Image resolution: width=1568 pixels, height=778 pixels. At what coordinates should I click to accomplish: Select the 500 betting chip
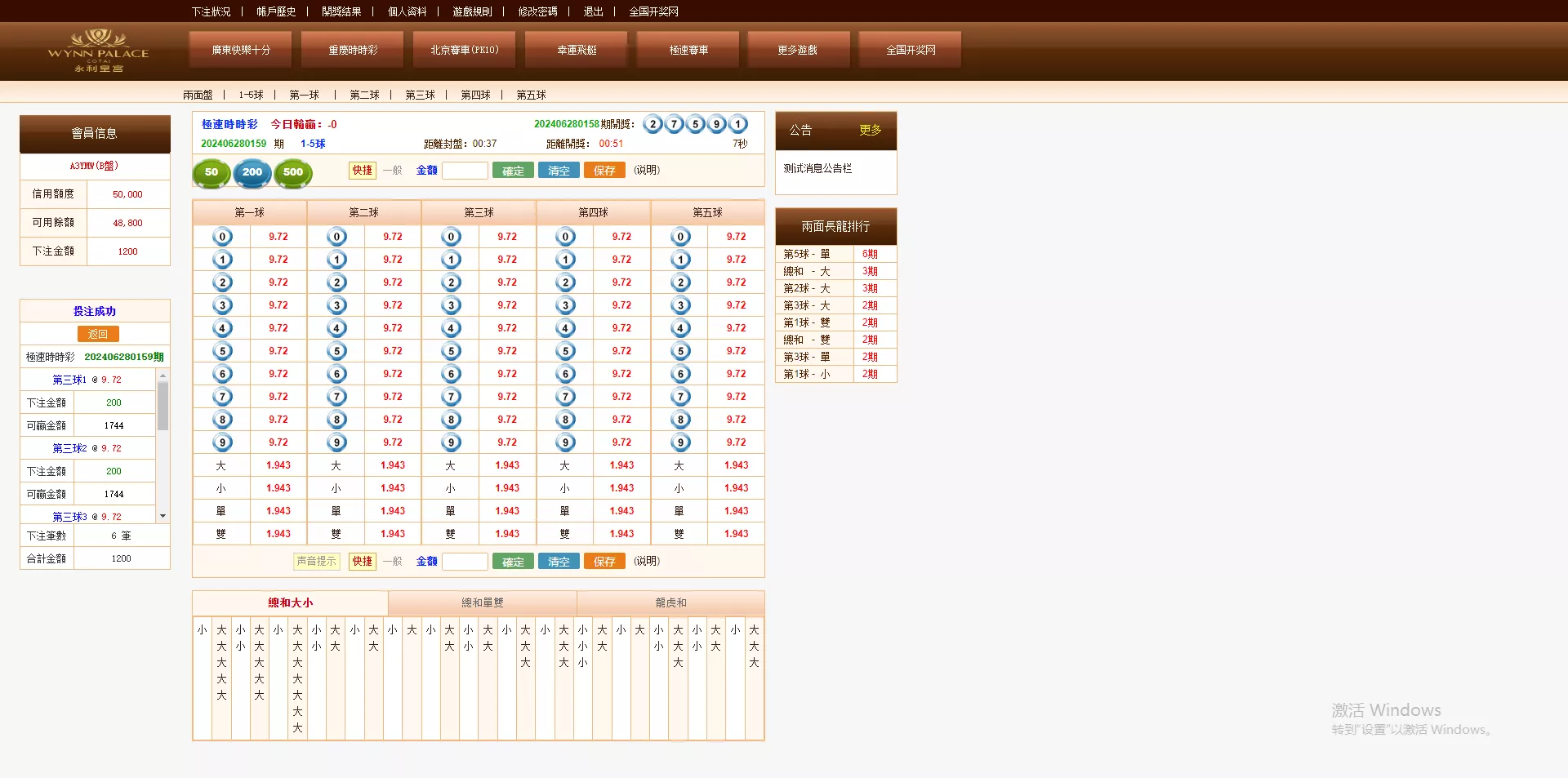pyautogui.click(x=292, y=173)
